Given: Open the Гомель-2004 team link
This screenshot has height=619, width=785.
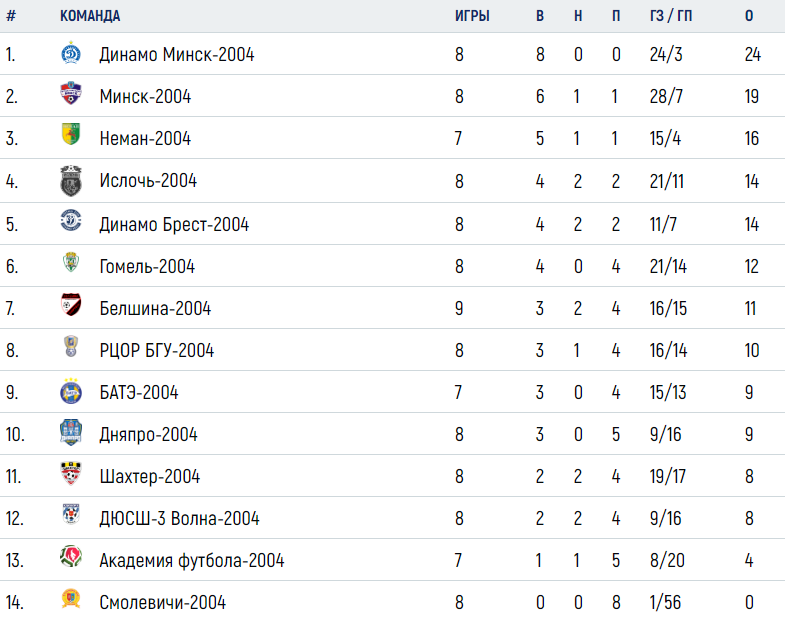Looking at the screenshot, I should [x=147, y=266].
